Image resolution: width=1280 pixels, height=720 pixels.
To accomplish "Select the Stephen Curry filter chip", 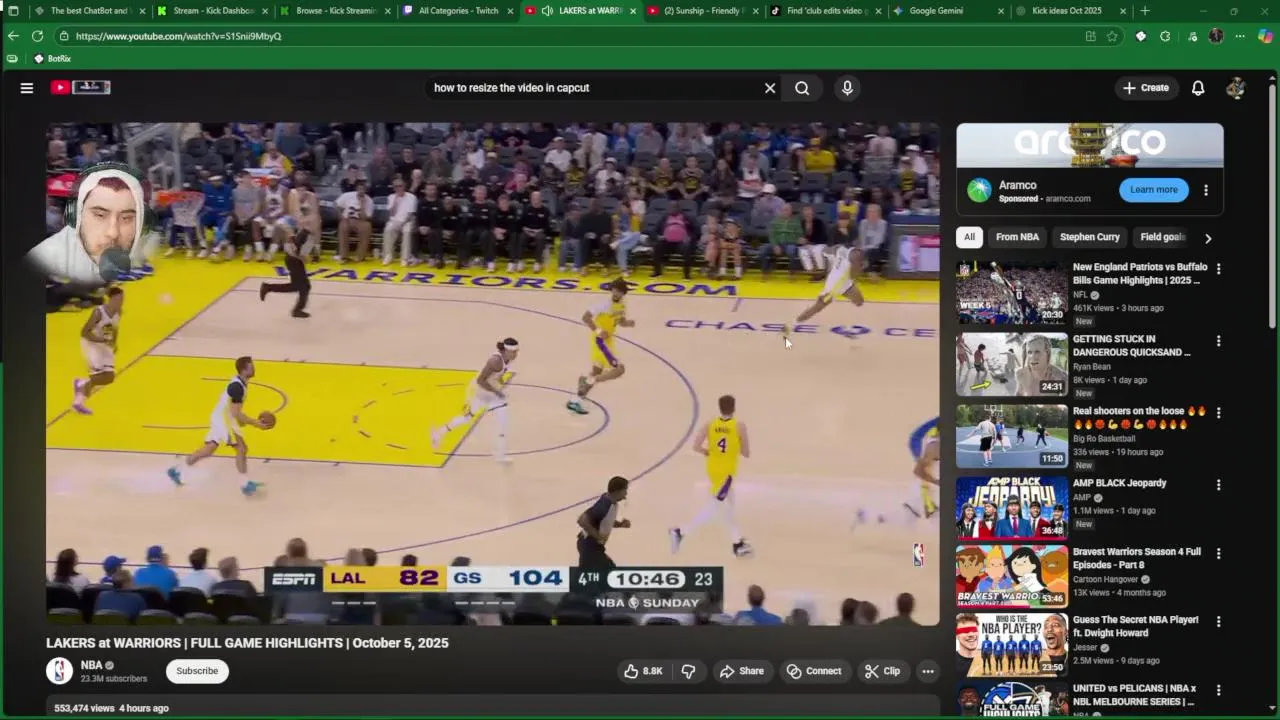I will pos(1090,237).
